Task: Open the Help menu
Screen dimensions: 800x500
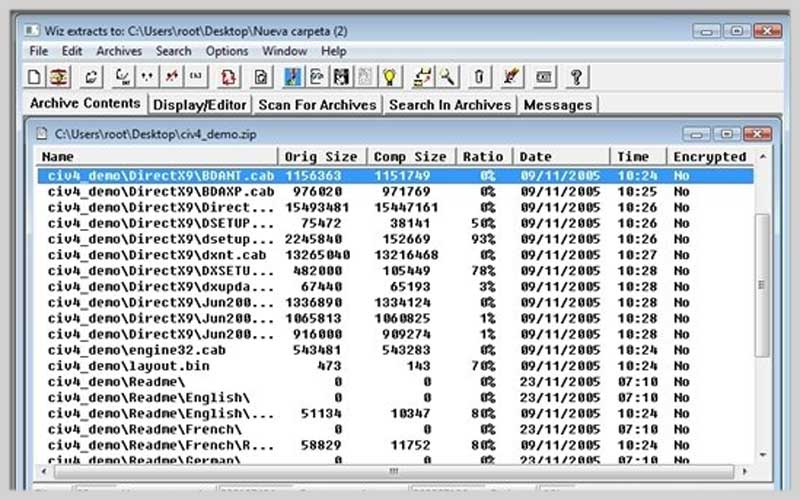Action: 334,51
